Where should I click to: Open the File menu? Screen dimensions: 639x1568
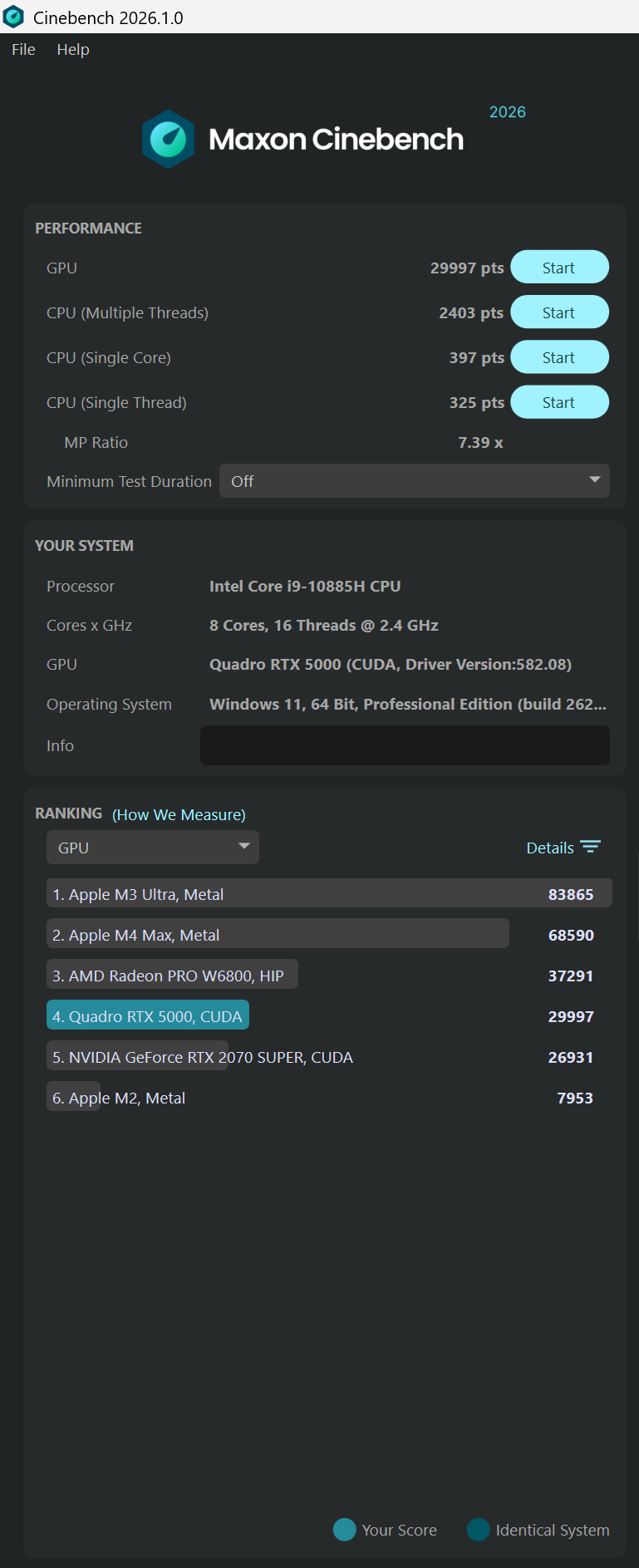coord(23,50)
